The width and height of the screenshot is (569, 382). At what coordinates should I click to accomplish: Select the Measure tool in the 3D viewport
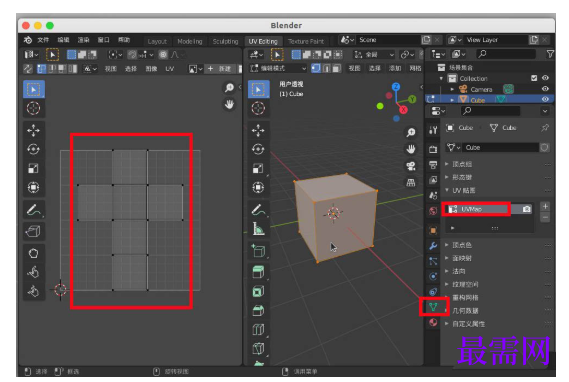coord(258,229)
